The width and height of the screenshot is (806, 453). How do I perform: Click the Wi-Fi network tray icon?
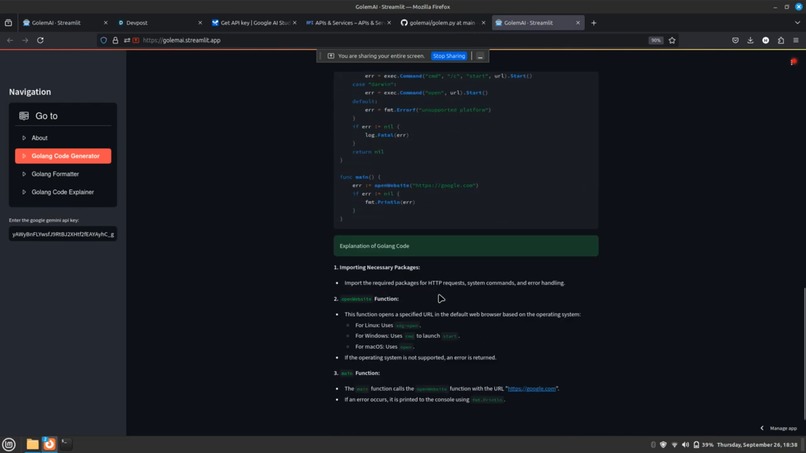click(674, 445)
